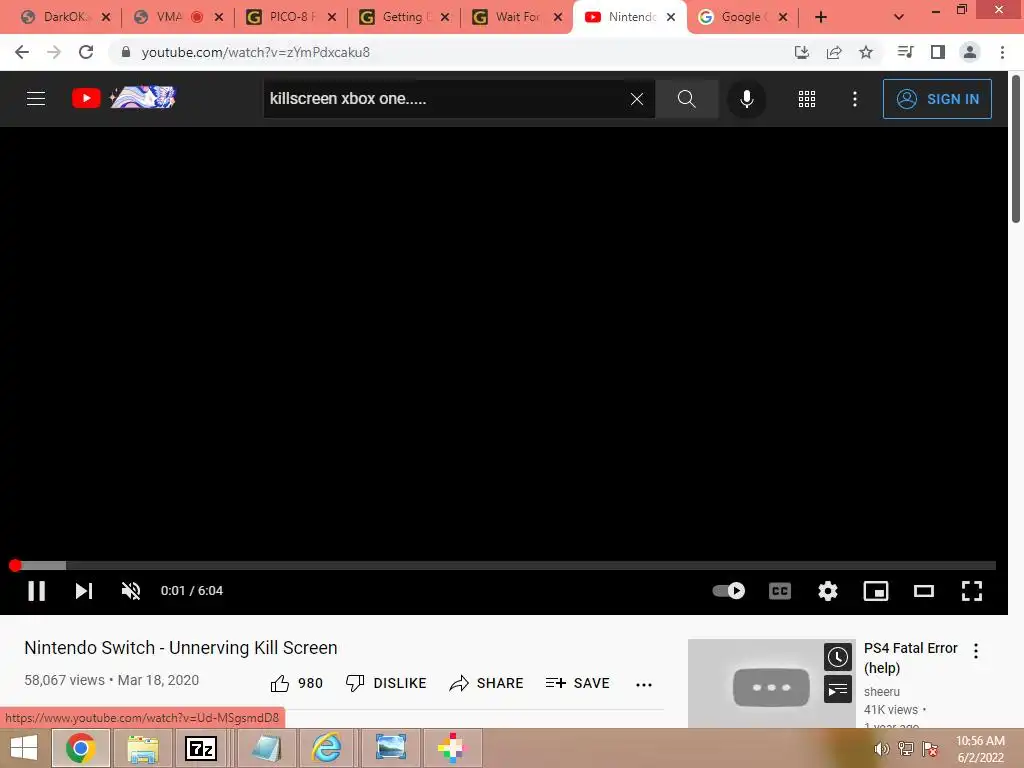Bookmark this page with the star
This screenshot has height=768, width=1024.
click(x=866, y=52)
